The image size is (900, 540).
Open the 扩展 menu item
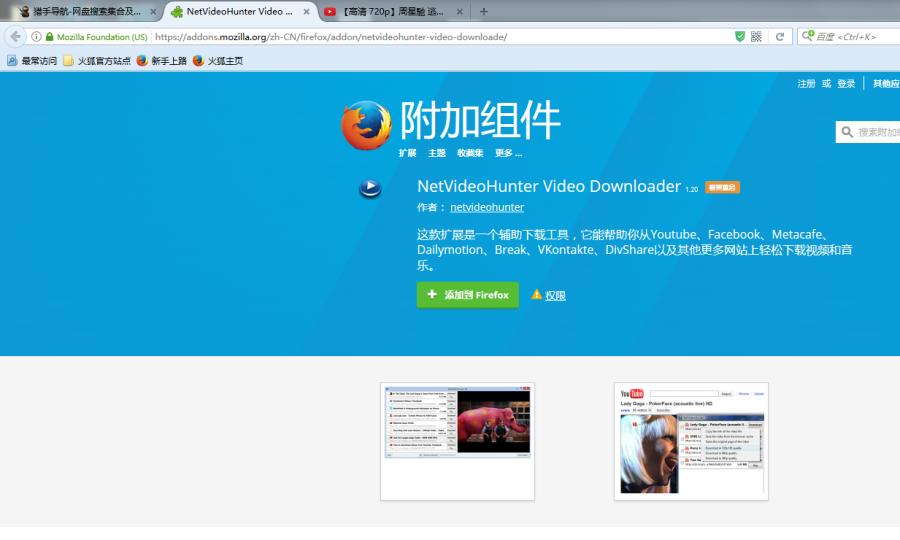click(408, 153)
